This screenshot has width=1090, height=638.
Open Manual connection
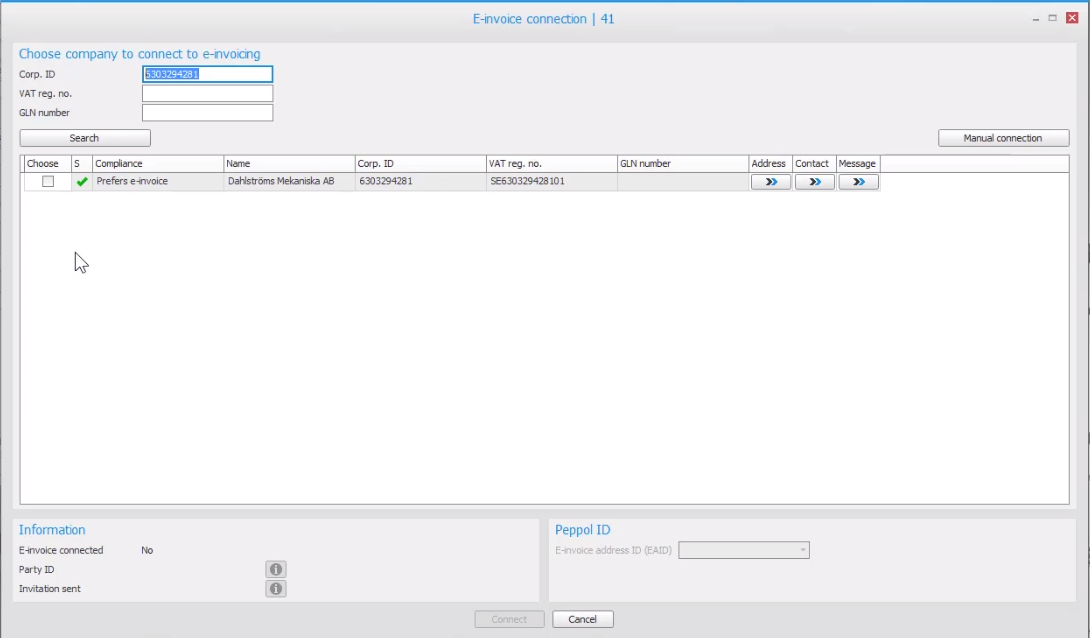pyautogui.click(x=1003, y=138)
